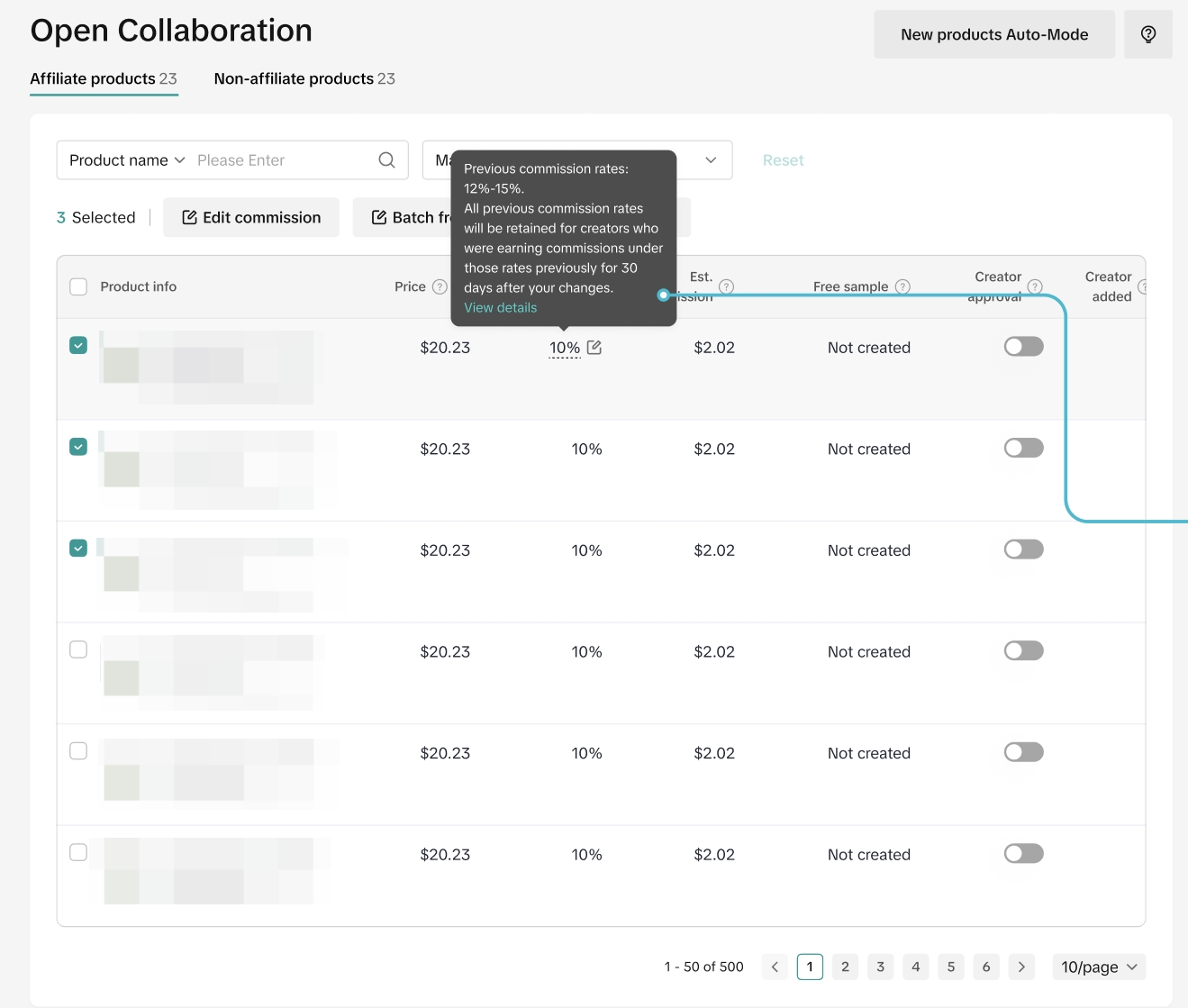Click the Est. commission help icon

pos(726,286)
